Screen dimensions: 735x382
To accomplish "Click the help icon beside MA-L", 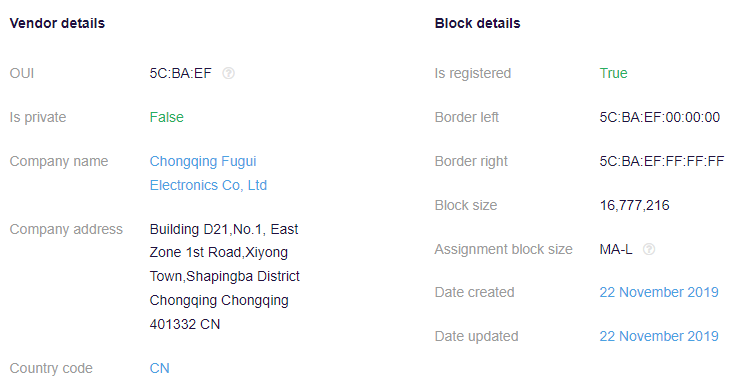I will (649, 249).
